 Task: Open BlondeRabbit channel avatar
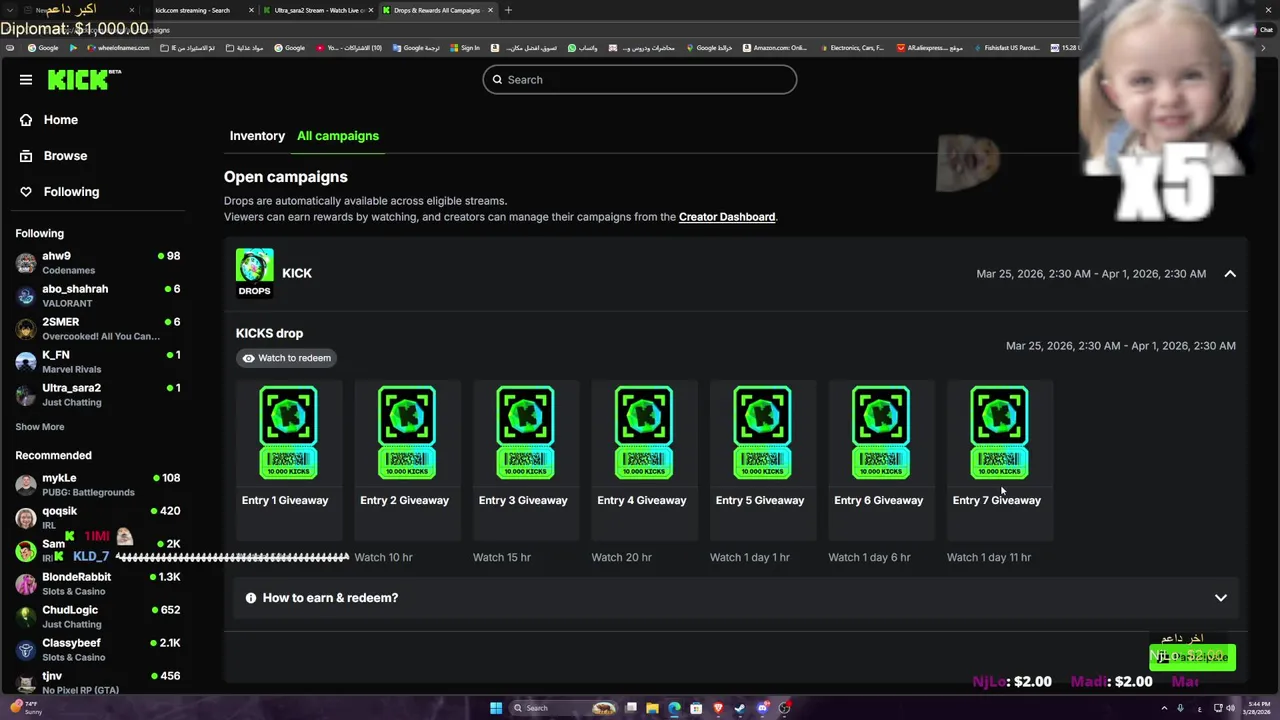coord(26,584)
